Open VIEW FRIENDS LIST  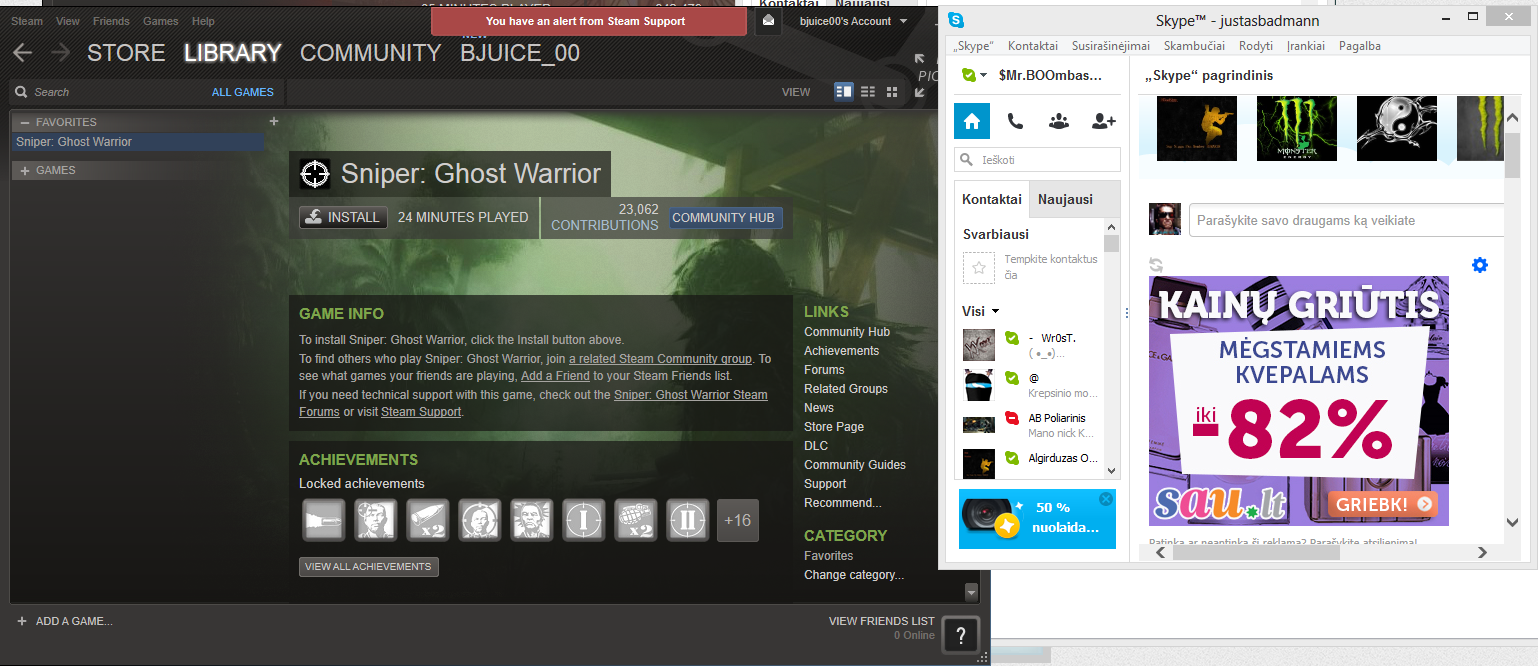(881, 621)
